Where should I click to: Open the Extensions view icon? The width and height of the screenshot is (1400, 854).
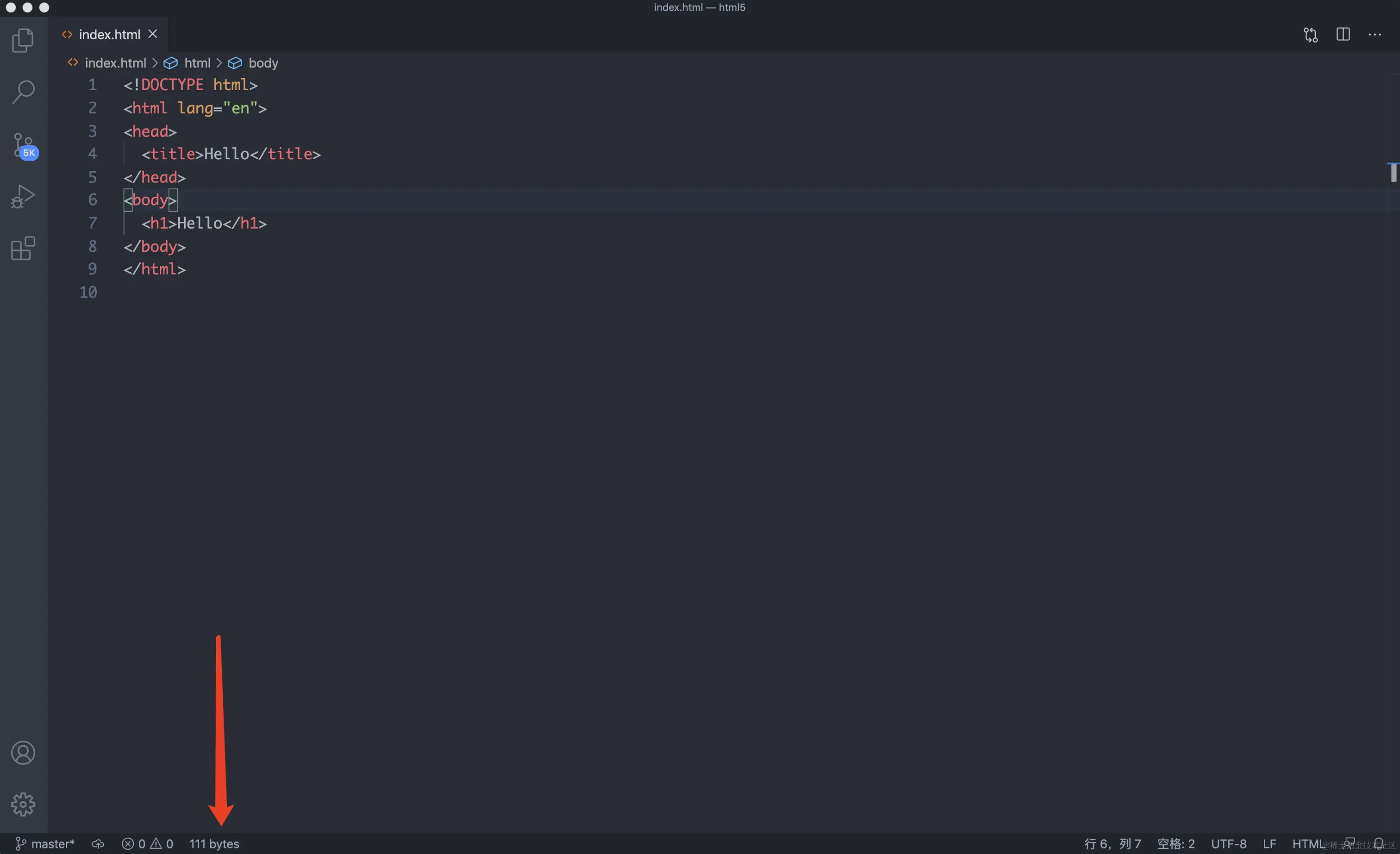pos(23,248)
